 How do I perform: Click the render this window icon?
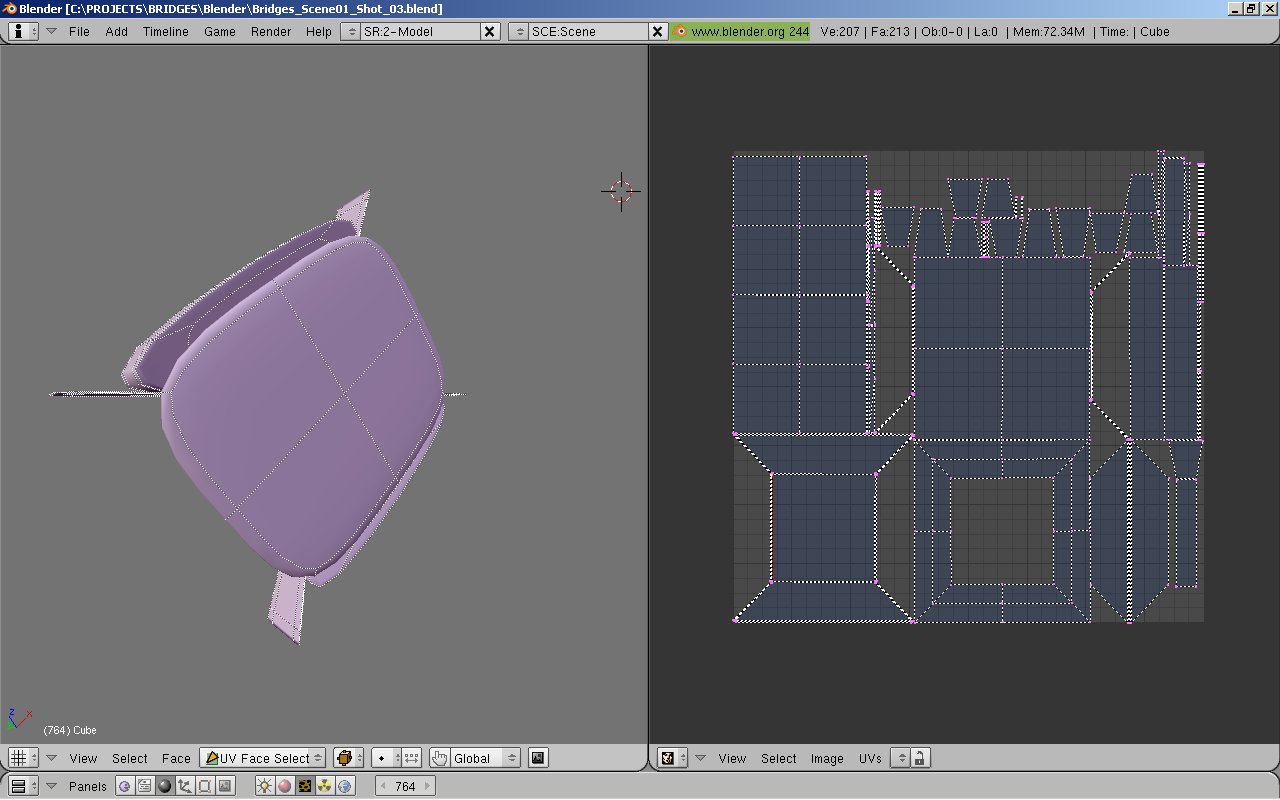(538, 758)
